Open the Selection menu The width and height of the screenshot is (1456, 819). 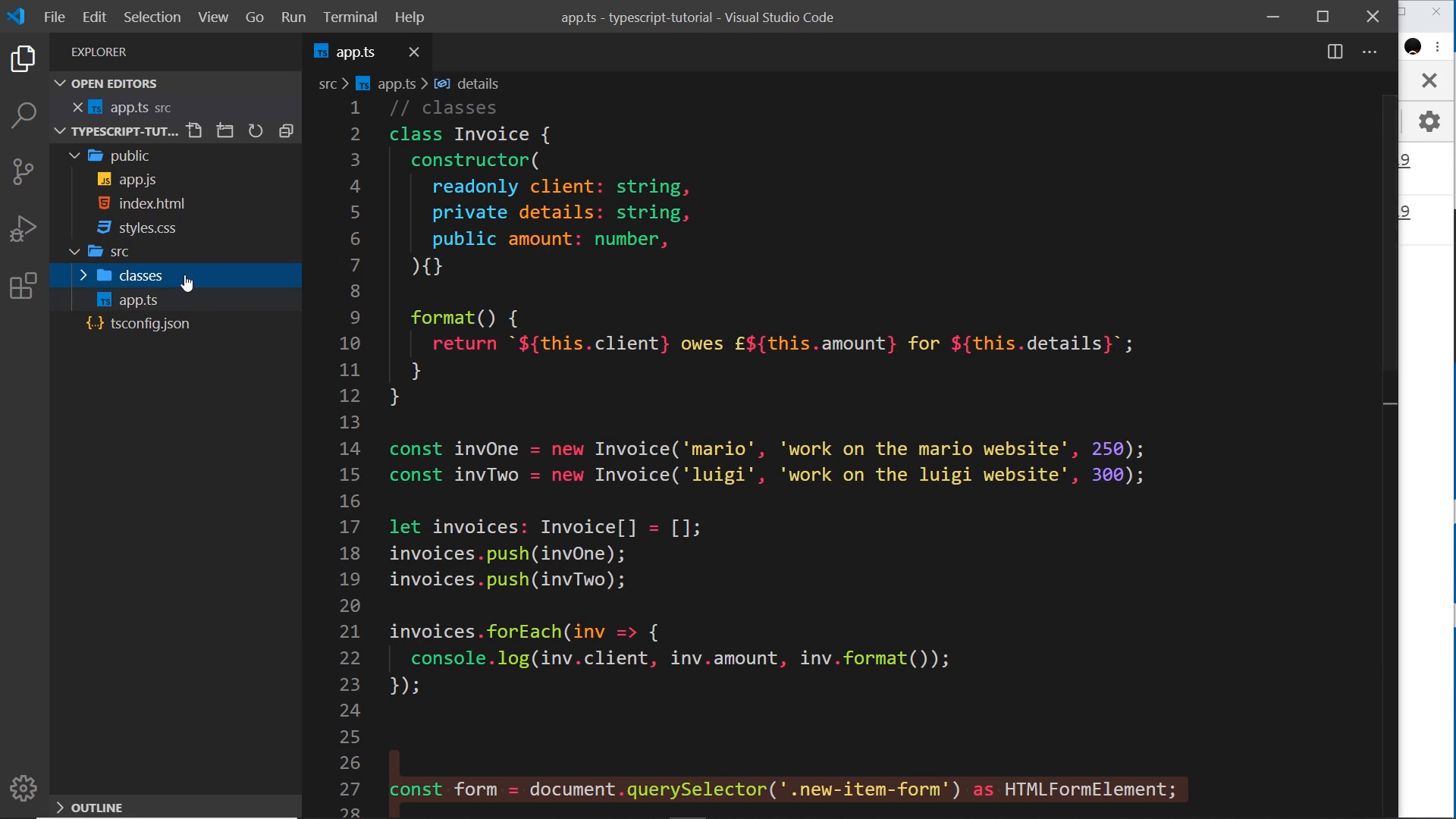152,17
